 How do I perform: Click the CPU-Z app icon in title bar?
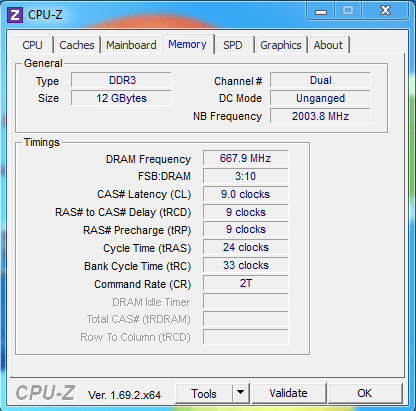point(15,15)
